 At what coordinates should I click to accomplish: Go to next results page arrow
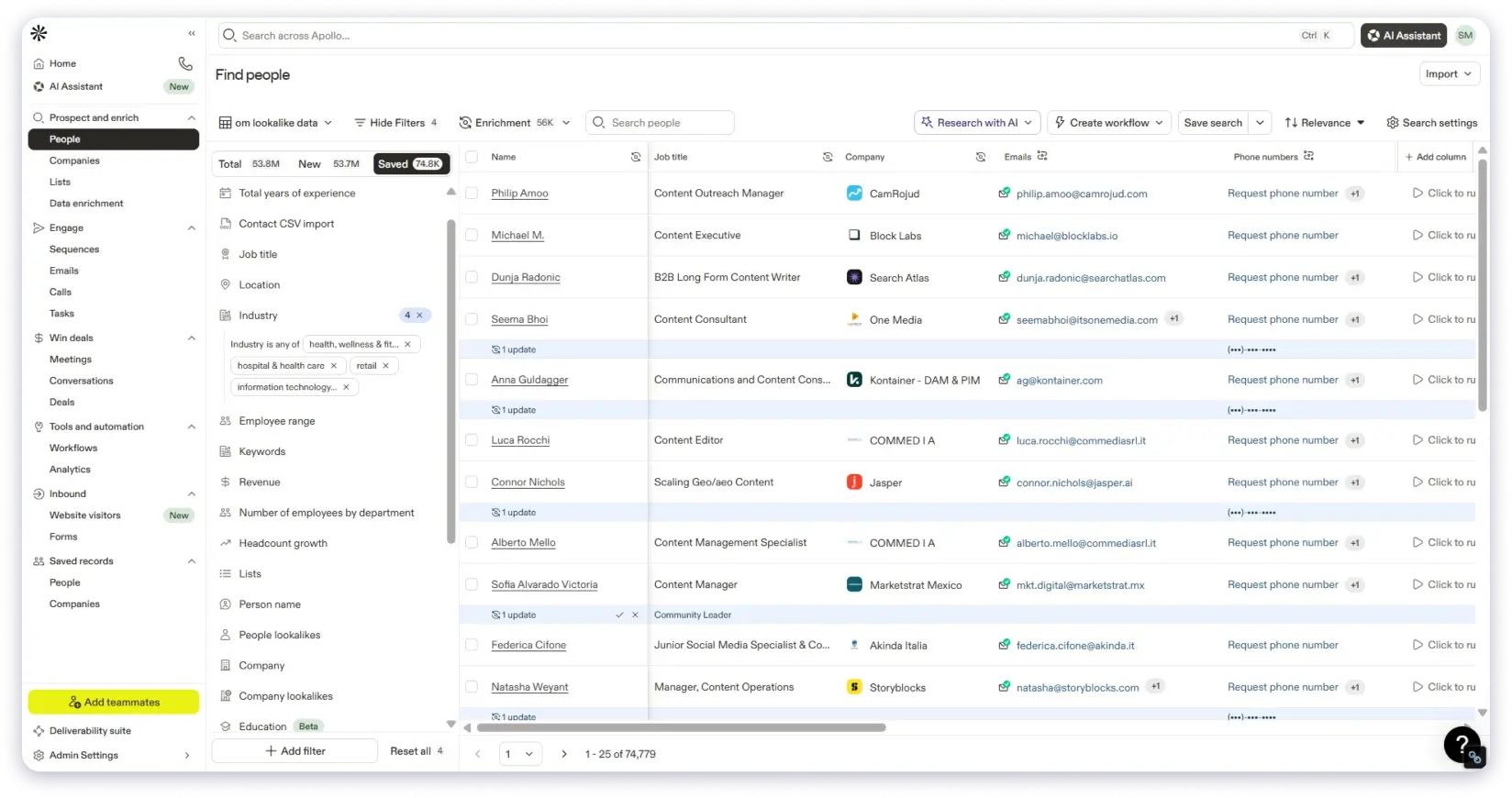pyautogui.click(x=563, y=754)
